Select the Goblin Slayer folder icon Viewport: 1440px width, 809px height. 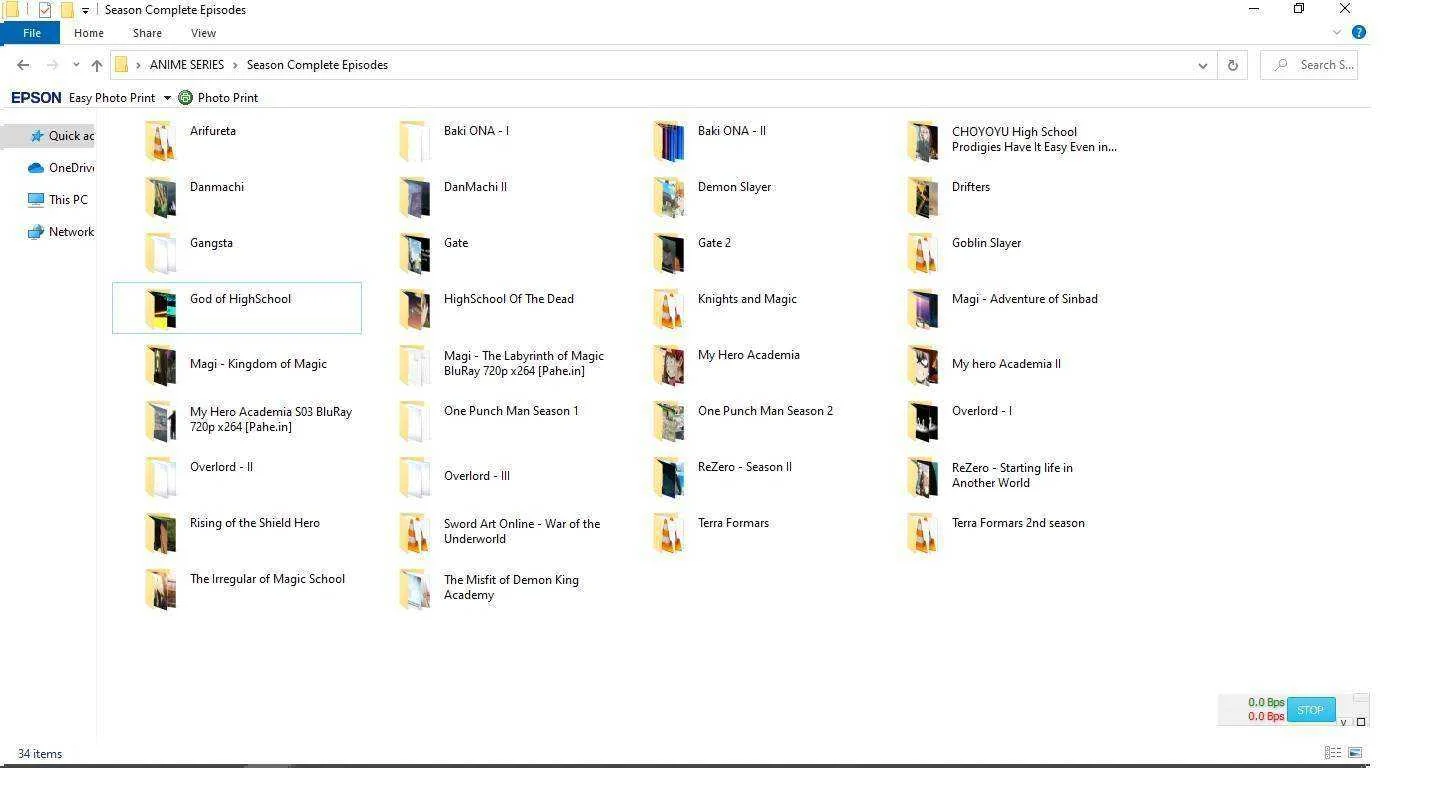[x=923, y=253]
